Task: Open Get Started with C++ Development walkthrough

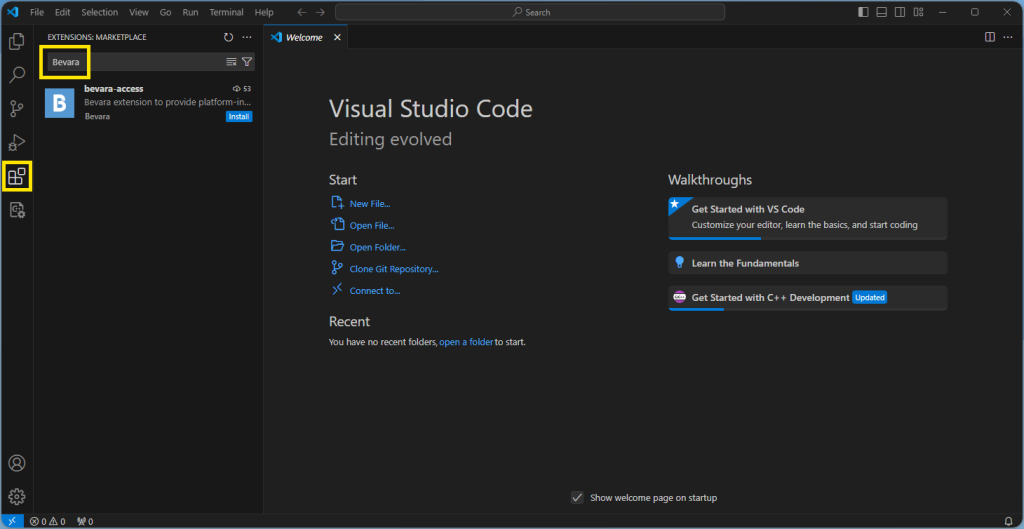Action: pyautogui.click(x=808, y=298)
